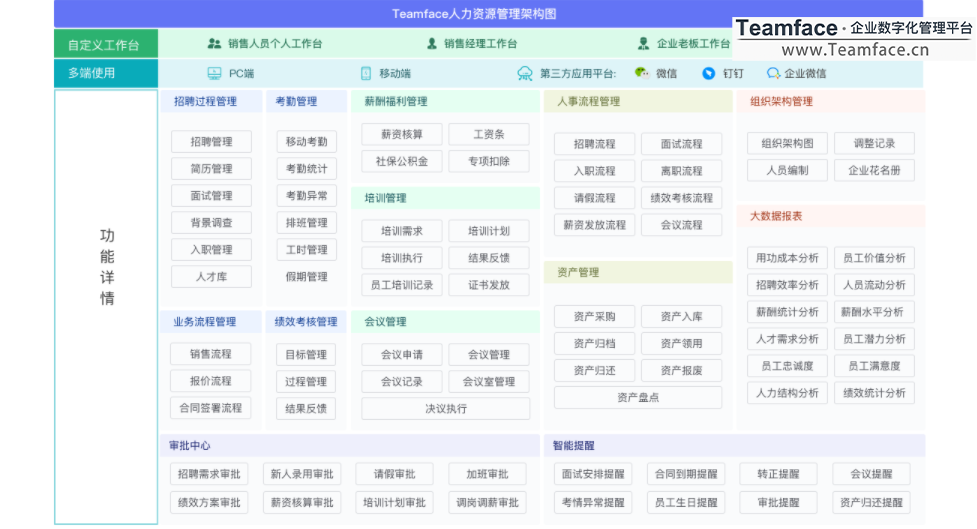Screen dimensions: 977x529
Task: Open 请假审批 in 审批中心
Action: 393,474
